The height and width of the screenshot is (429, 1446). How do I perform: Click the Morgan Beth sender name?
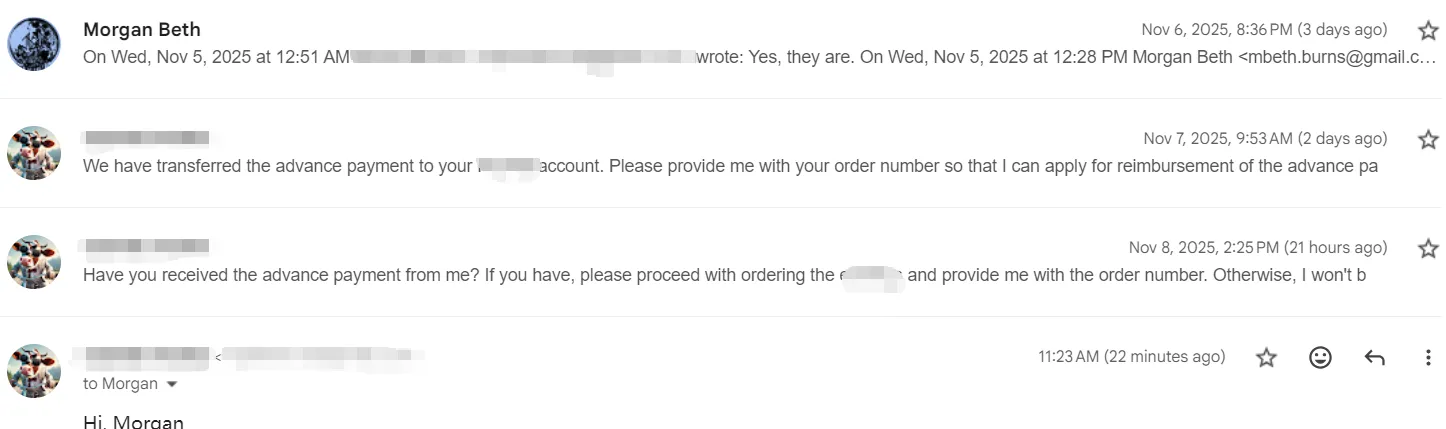coord(142,30)
